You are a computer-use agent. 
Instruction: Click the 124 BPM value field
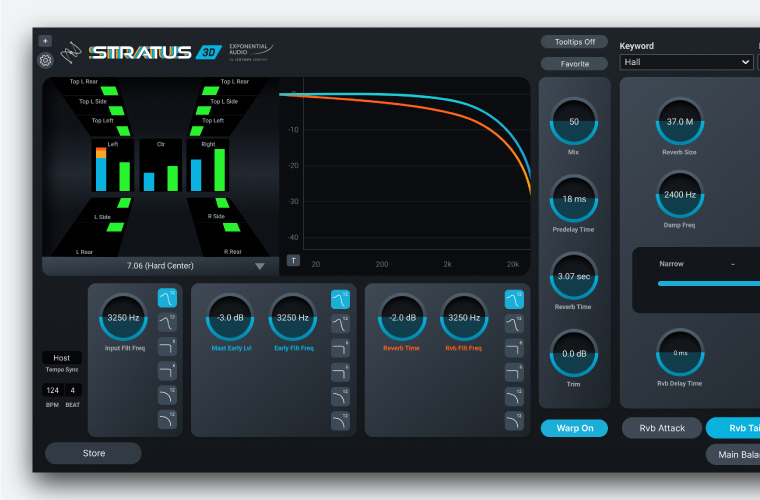(52, 390)
